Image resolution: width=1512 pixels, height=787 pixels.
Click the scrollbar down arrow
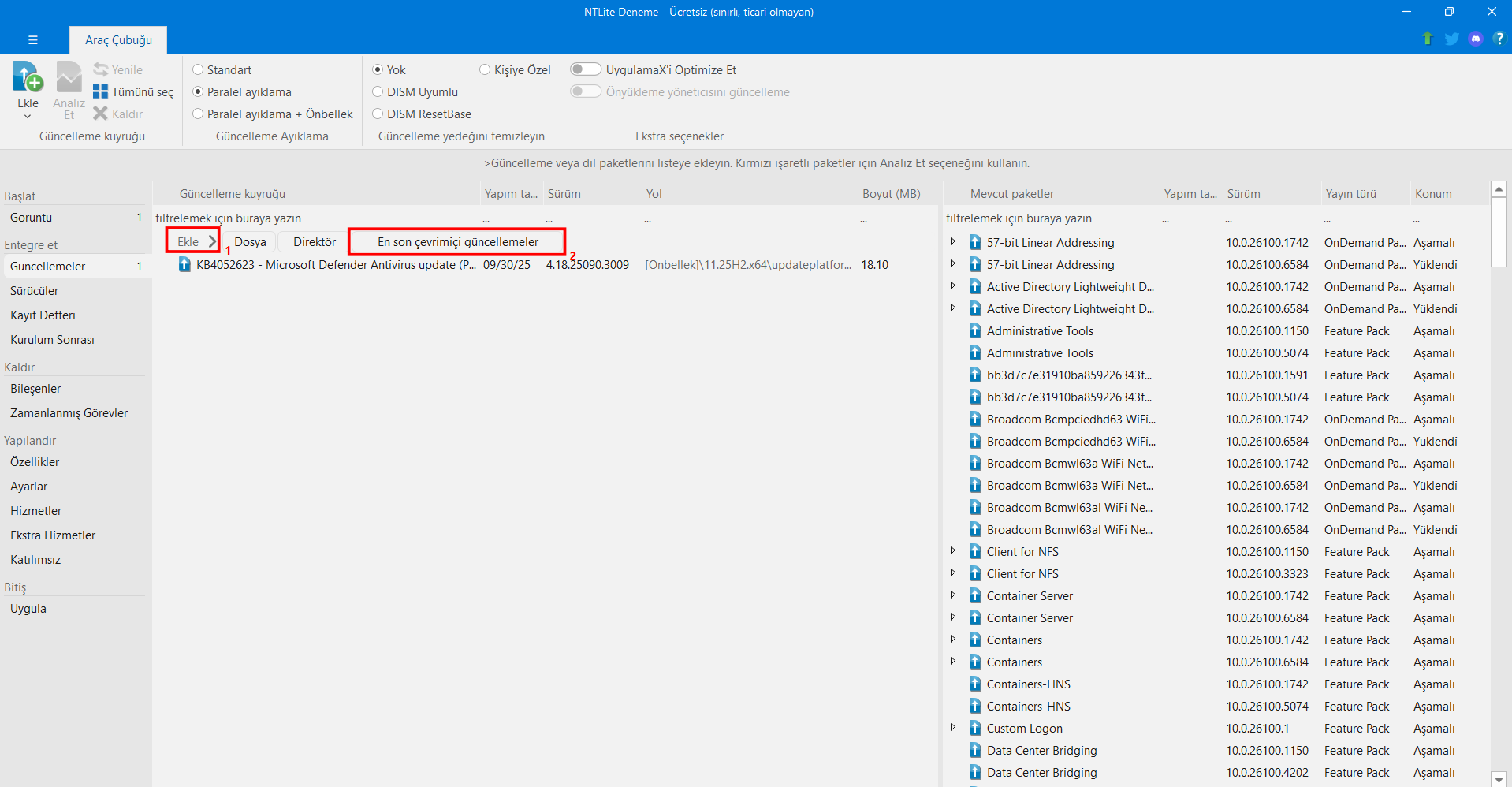click(1499, 778)
